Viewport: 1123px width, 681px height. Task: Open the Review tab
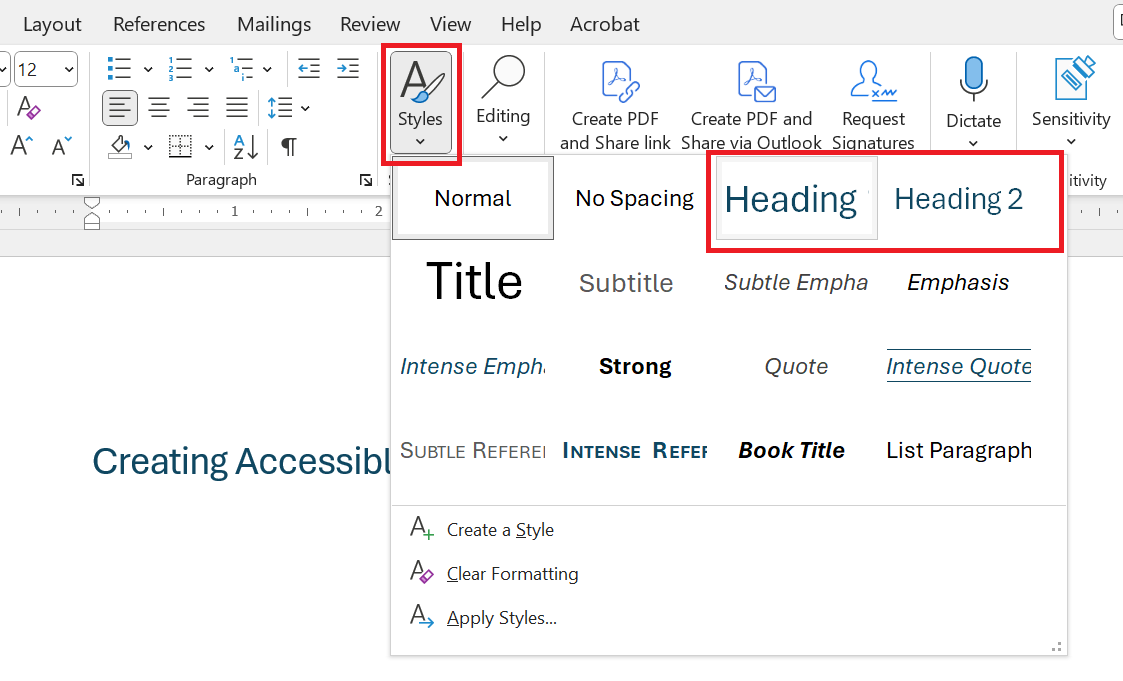[370, 24]
